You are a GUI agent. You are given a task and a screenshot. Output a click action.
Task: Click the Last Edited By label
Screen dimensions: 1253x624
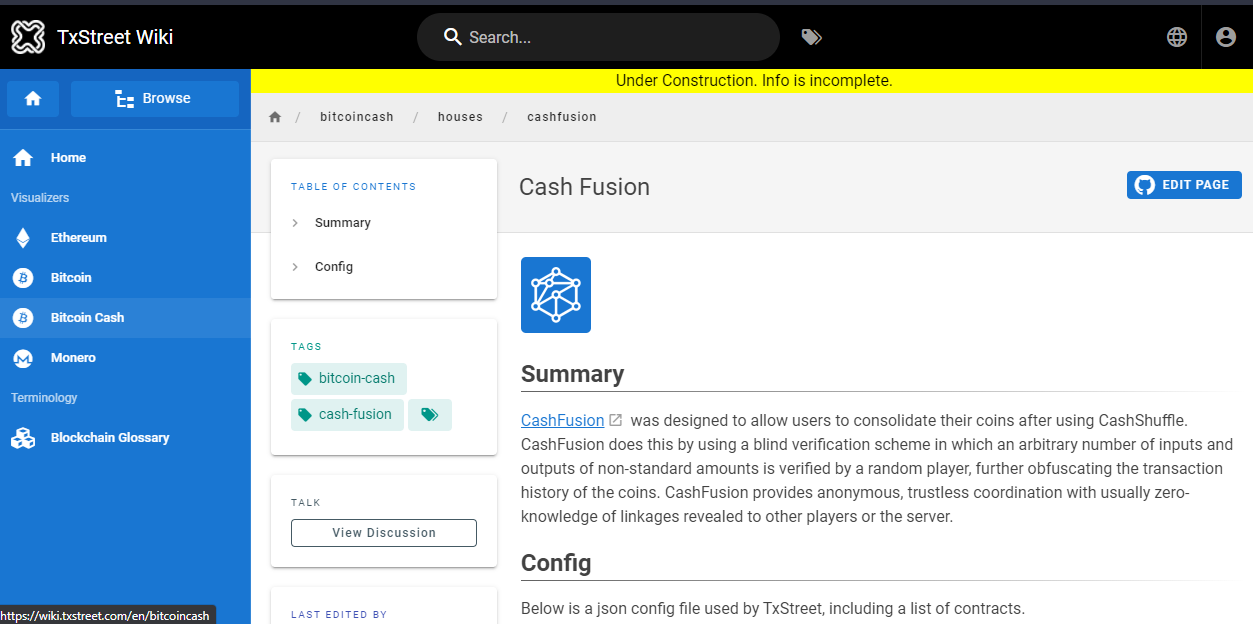coord(339,615)
